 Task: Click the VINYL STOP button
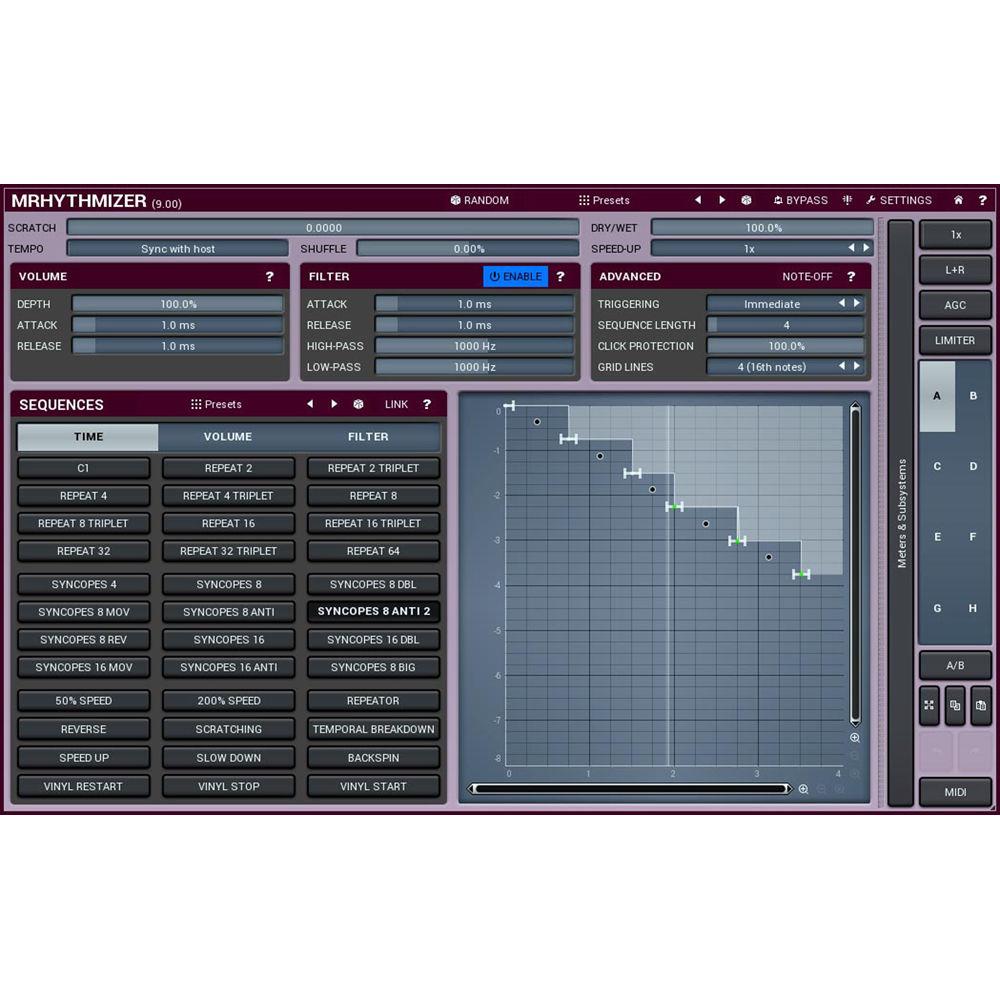[x=228, y=786]
